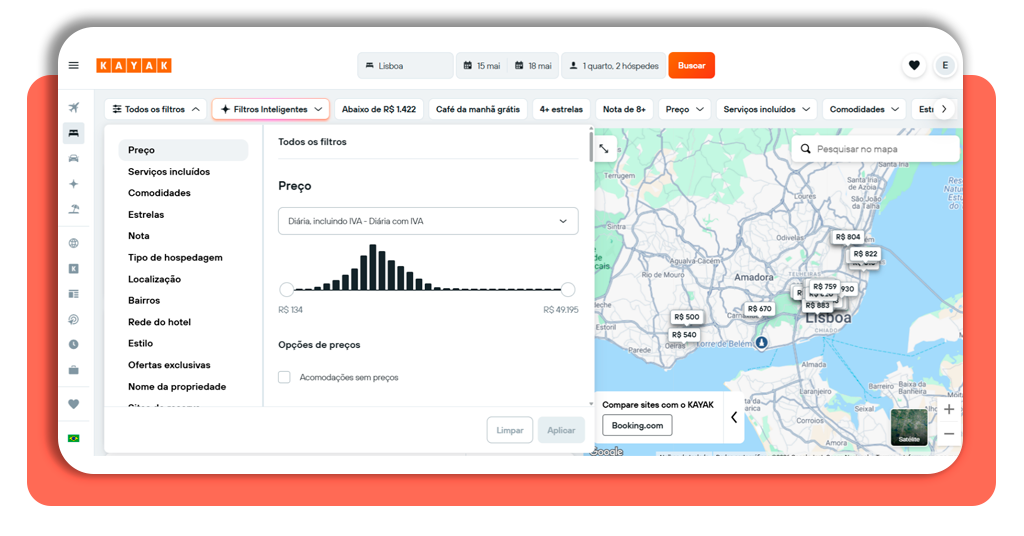Image resolution: width=1024 pixels, height=536 pixels.
Task: Select 'Bairros' in the filter list
Action: (144, 300)
